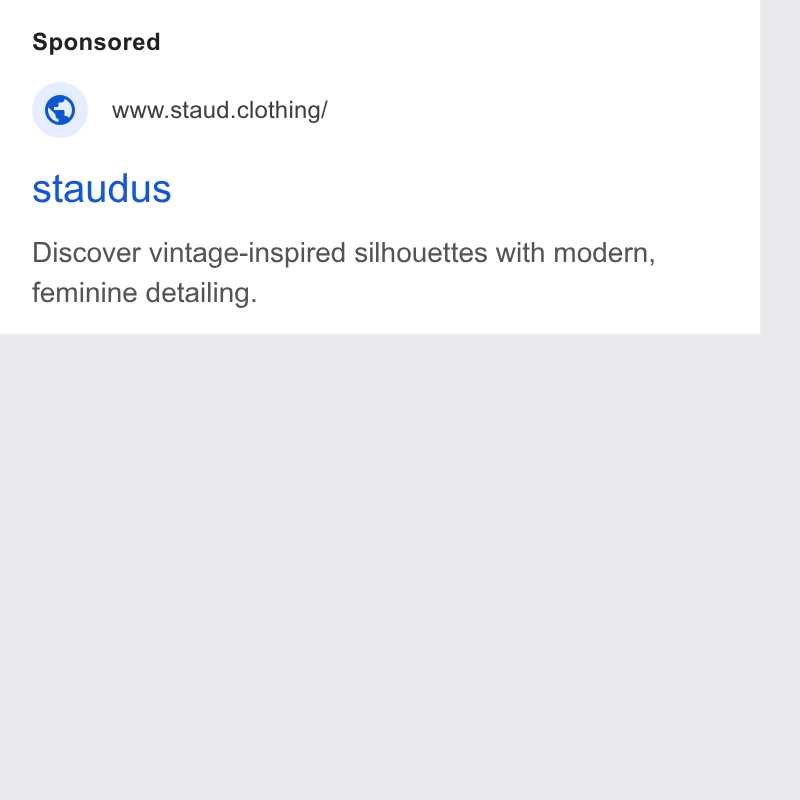This screenshot has width=800, height=800.
Task: Click the word Discover in the description
Action: [86, 253]
